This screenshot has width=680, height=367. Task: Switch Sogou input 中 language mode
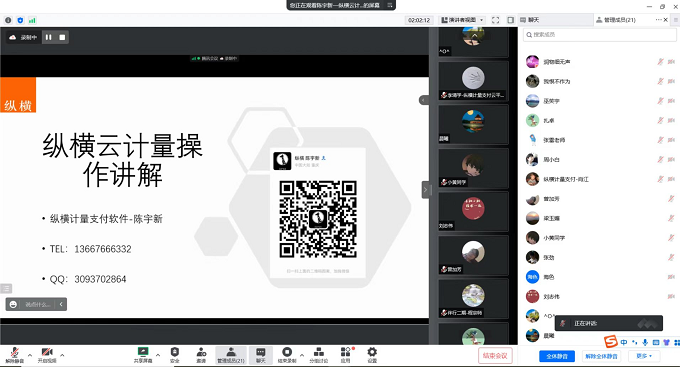click(624, 342)
